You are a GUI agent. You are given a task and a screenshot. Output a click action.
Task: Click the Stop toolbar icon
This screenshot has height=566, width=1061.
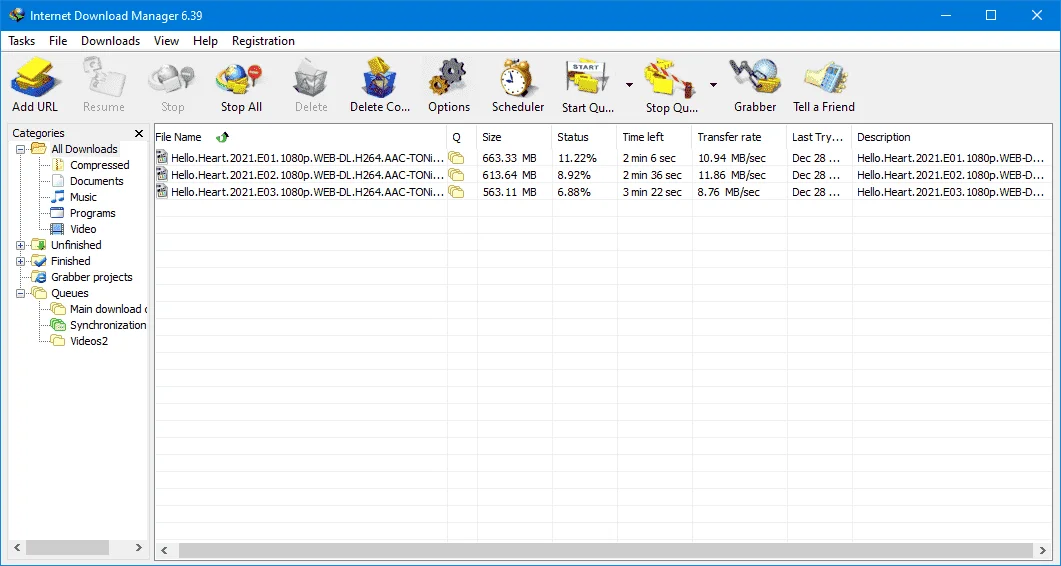pos(172,77)
